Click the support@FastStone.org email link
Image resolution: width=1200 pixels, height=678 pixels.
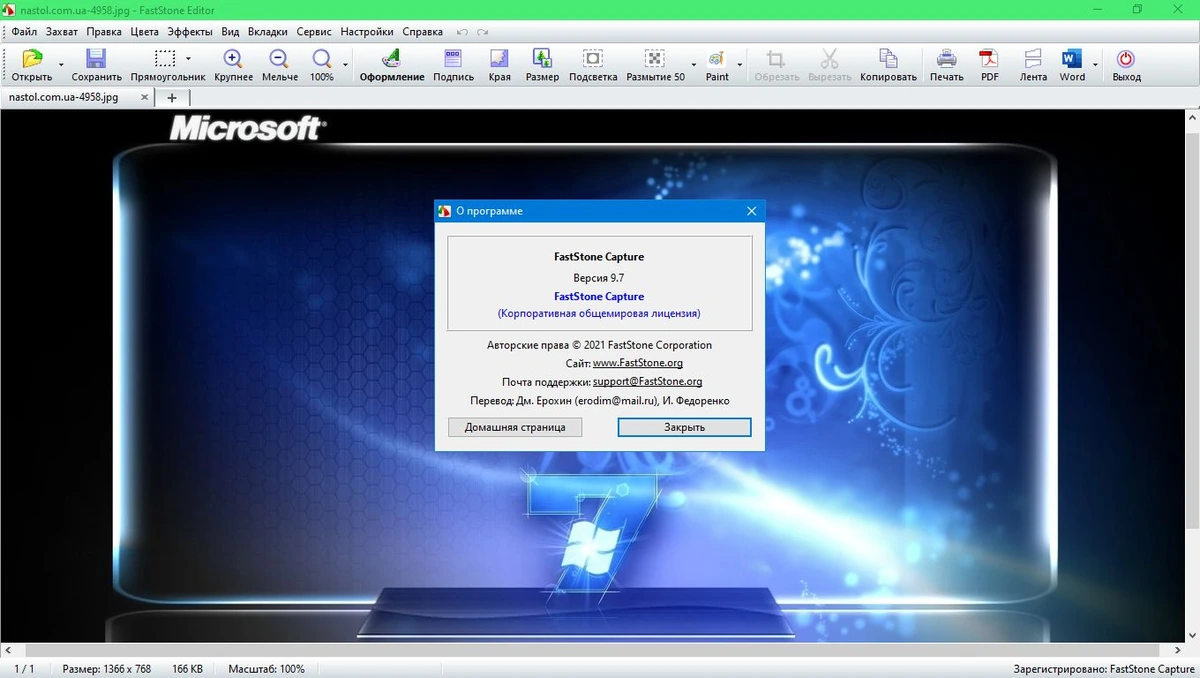click(x=647, y=382)
